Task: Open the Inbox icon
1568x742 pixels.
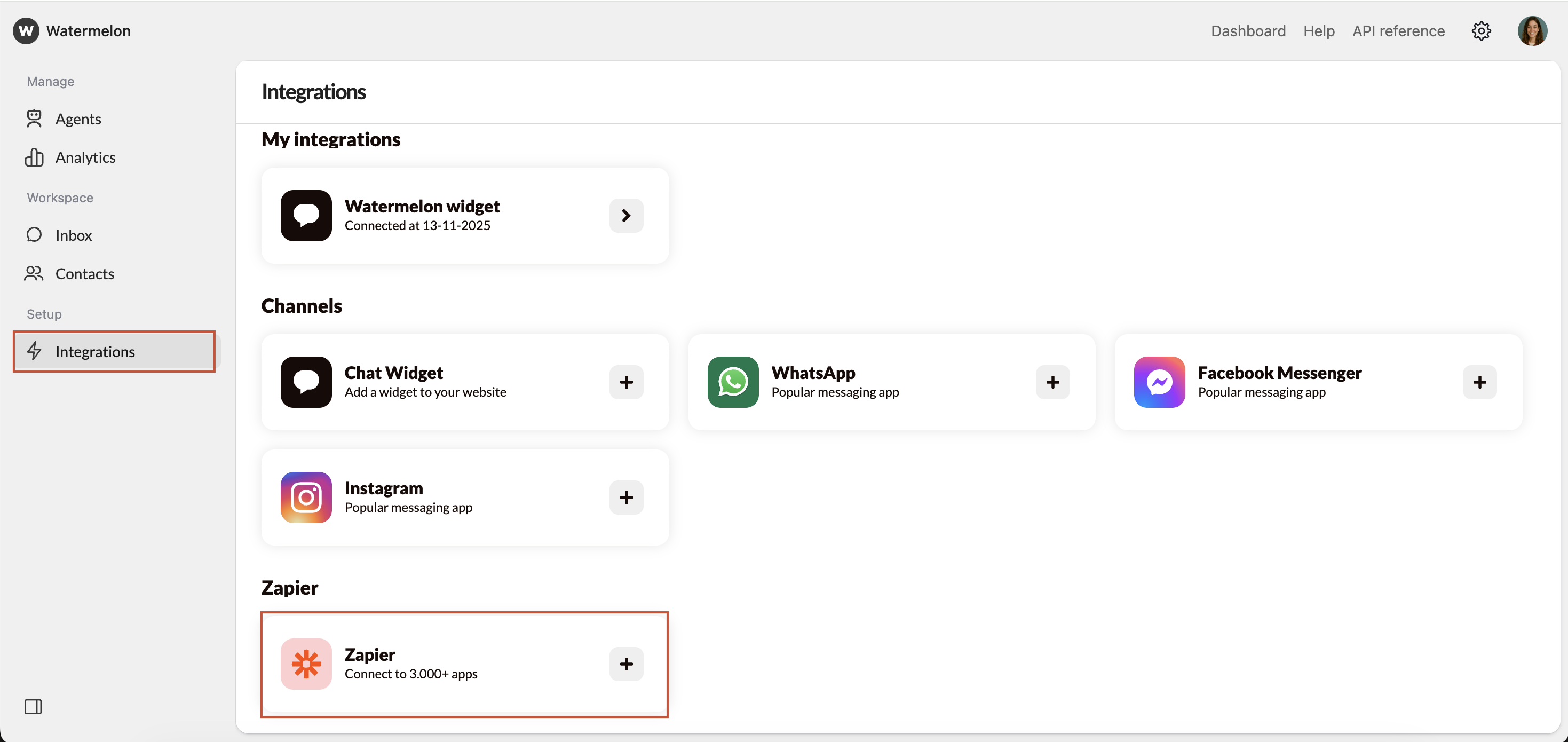Action: point(34,235)
